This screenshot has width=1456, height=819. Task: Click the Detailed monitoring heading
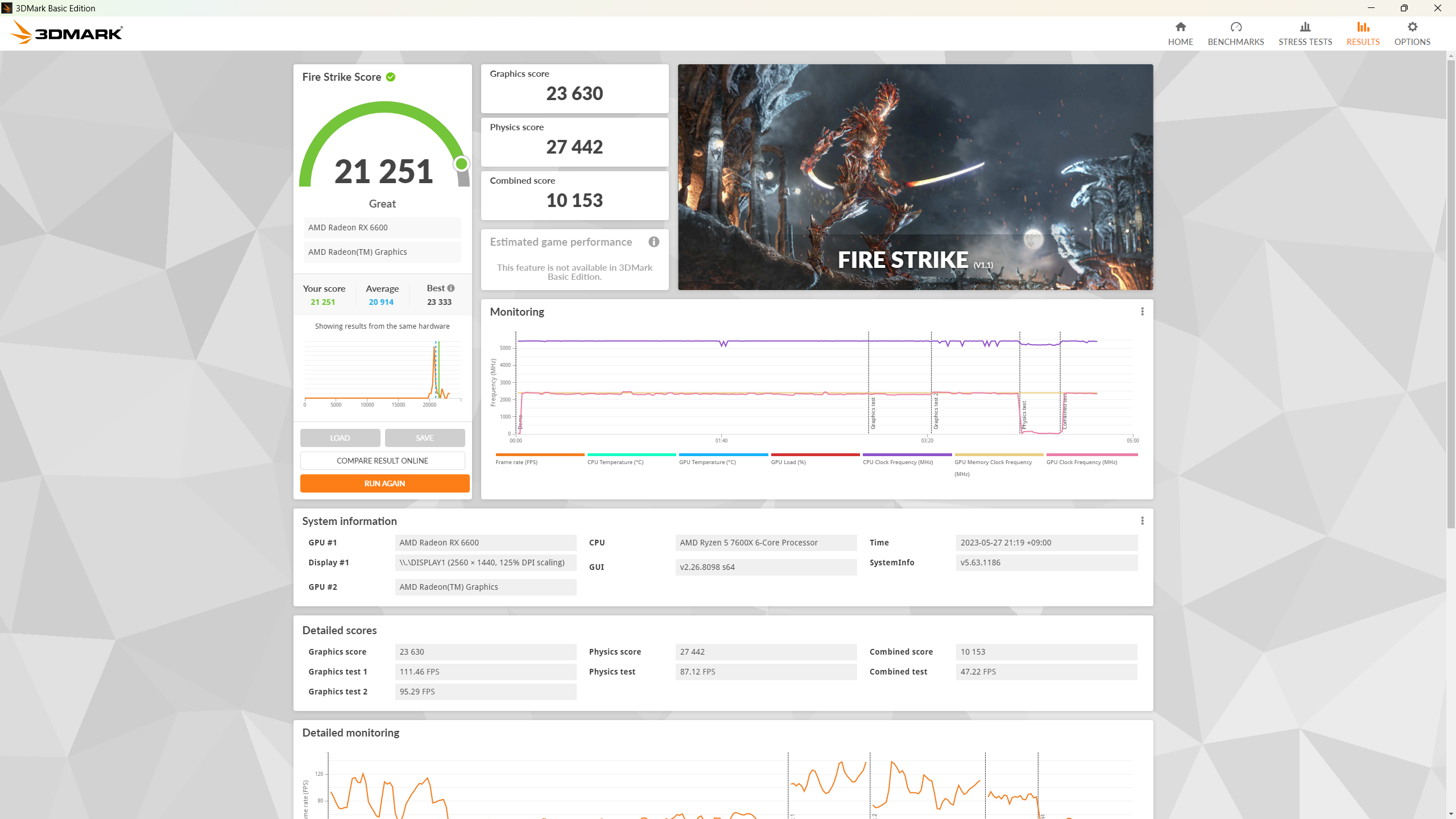click(350, 733)
